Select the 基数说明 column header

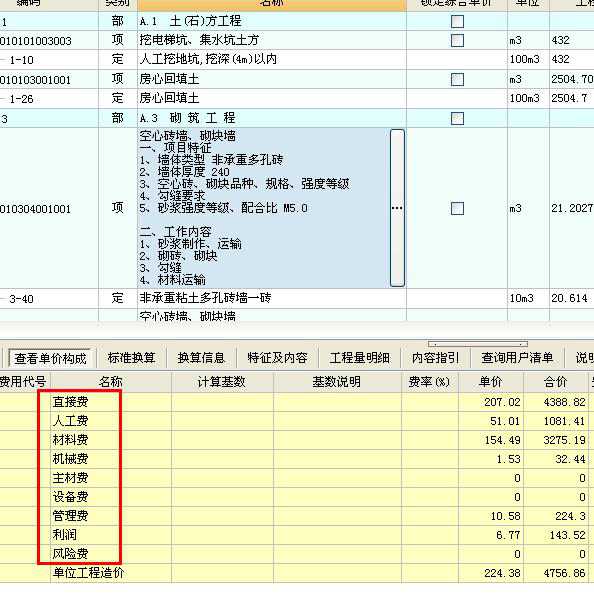coord(337,382)
